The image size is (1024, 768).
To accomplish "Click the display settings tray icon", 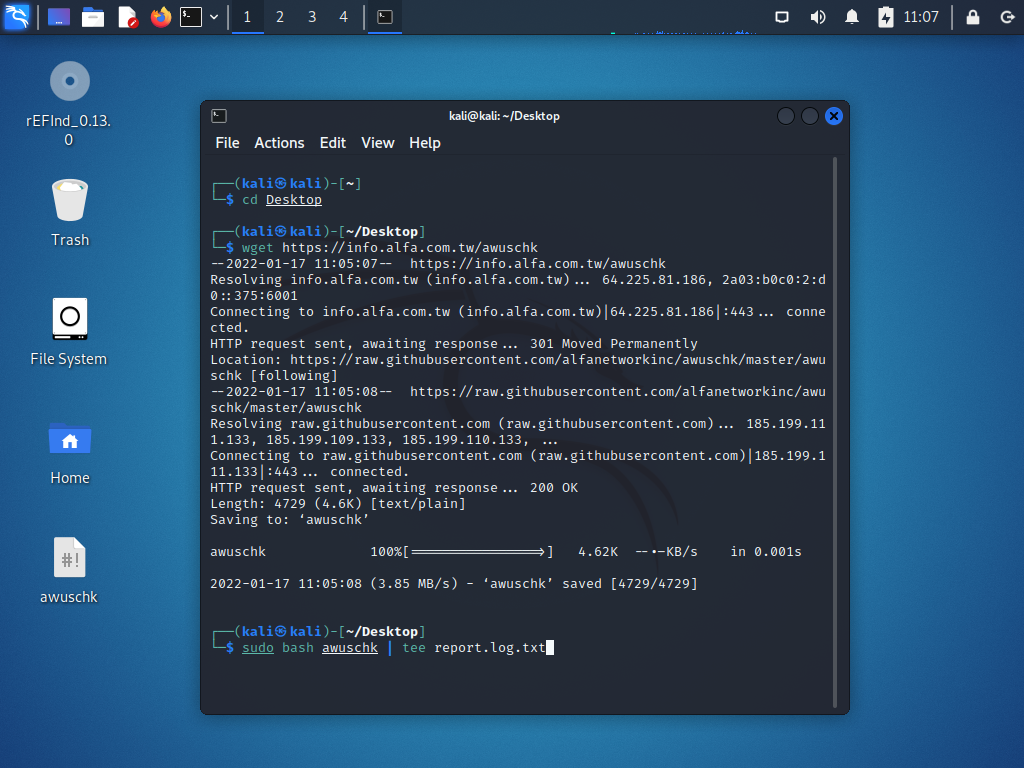I will pyautogui.click(x=782, y=17).
